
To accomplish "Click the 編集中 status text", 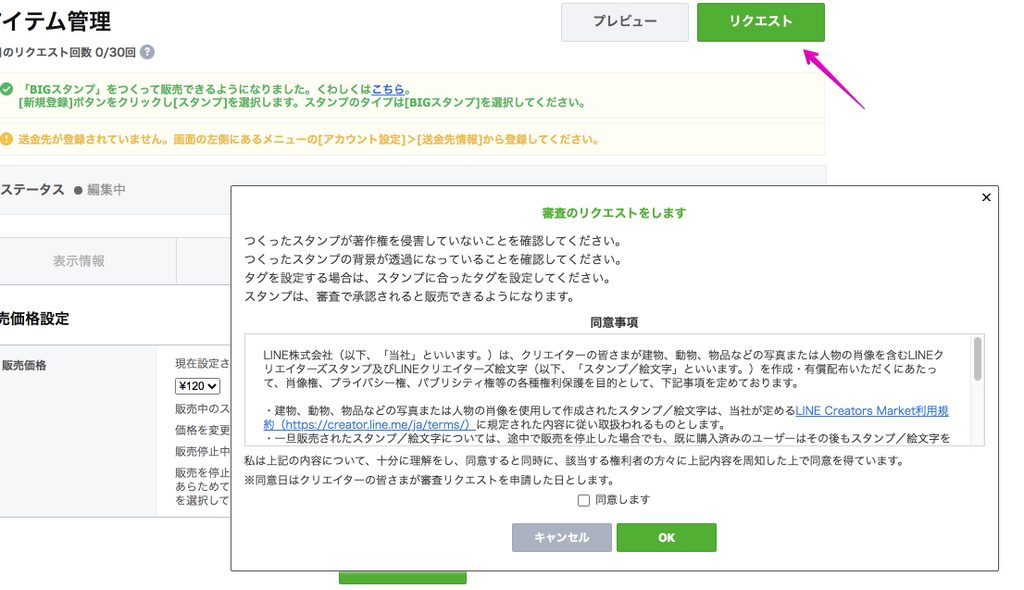I will click(106, 190).
